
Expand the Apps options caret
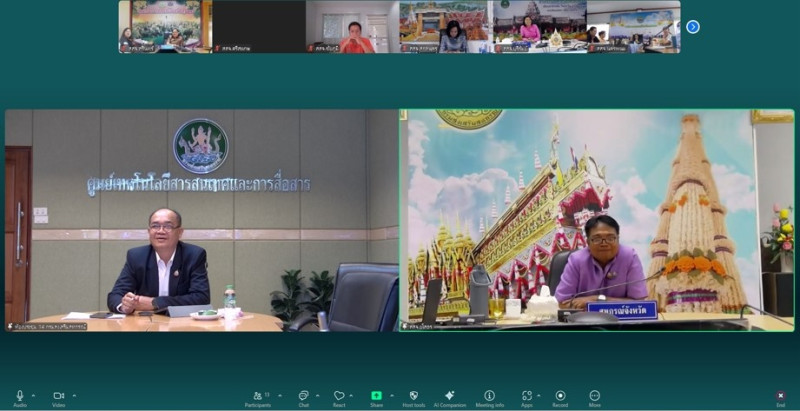[x=538, y=395]
